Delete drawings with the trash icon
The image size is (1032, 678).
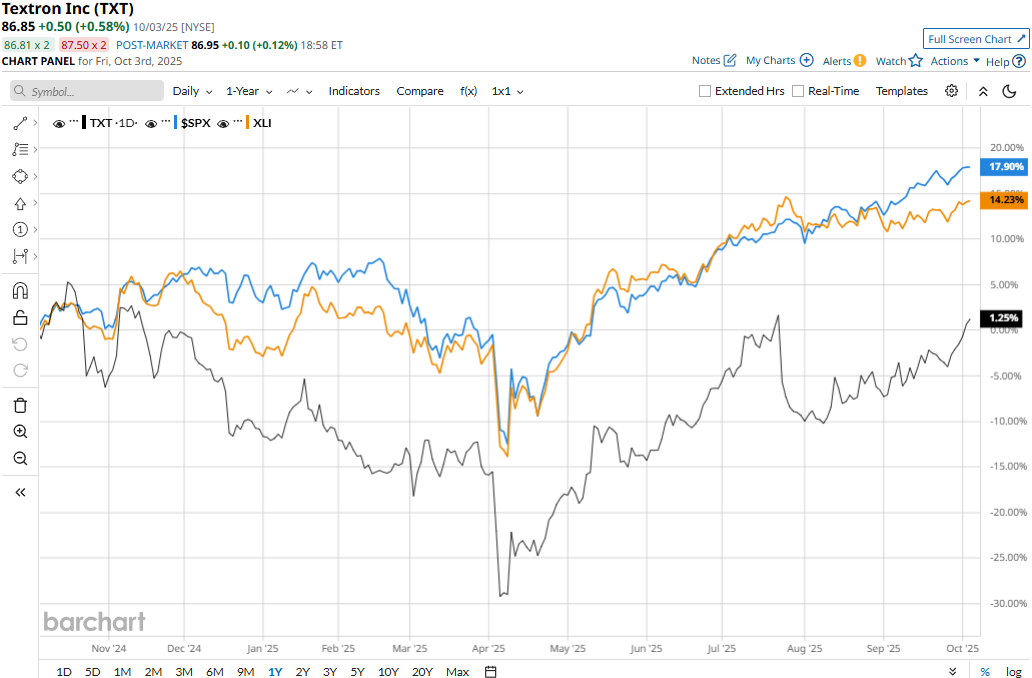(x=20, y=405)
